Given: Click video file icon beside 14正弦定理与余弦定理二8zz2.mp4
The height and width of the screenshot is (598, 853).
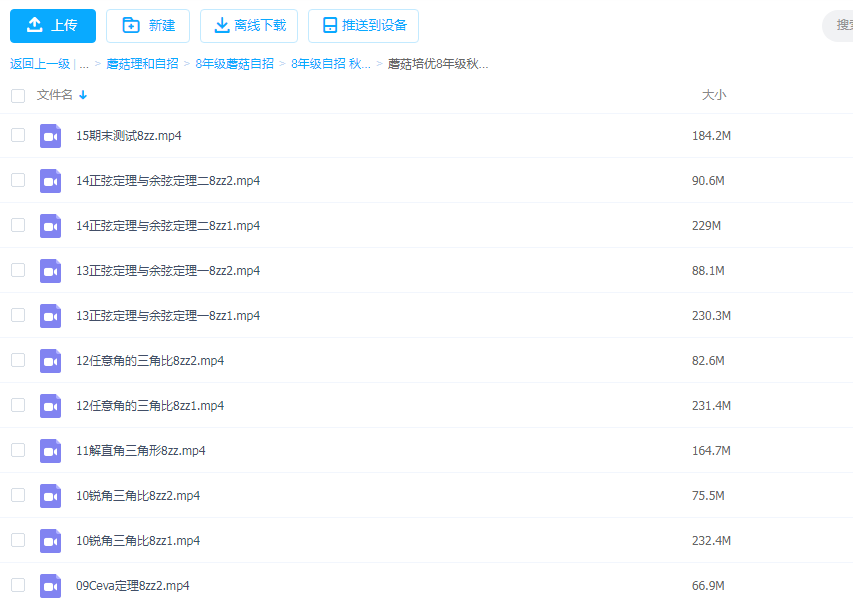Looking at the screenshot, I should pos(50,180).
